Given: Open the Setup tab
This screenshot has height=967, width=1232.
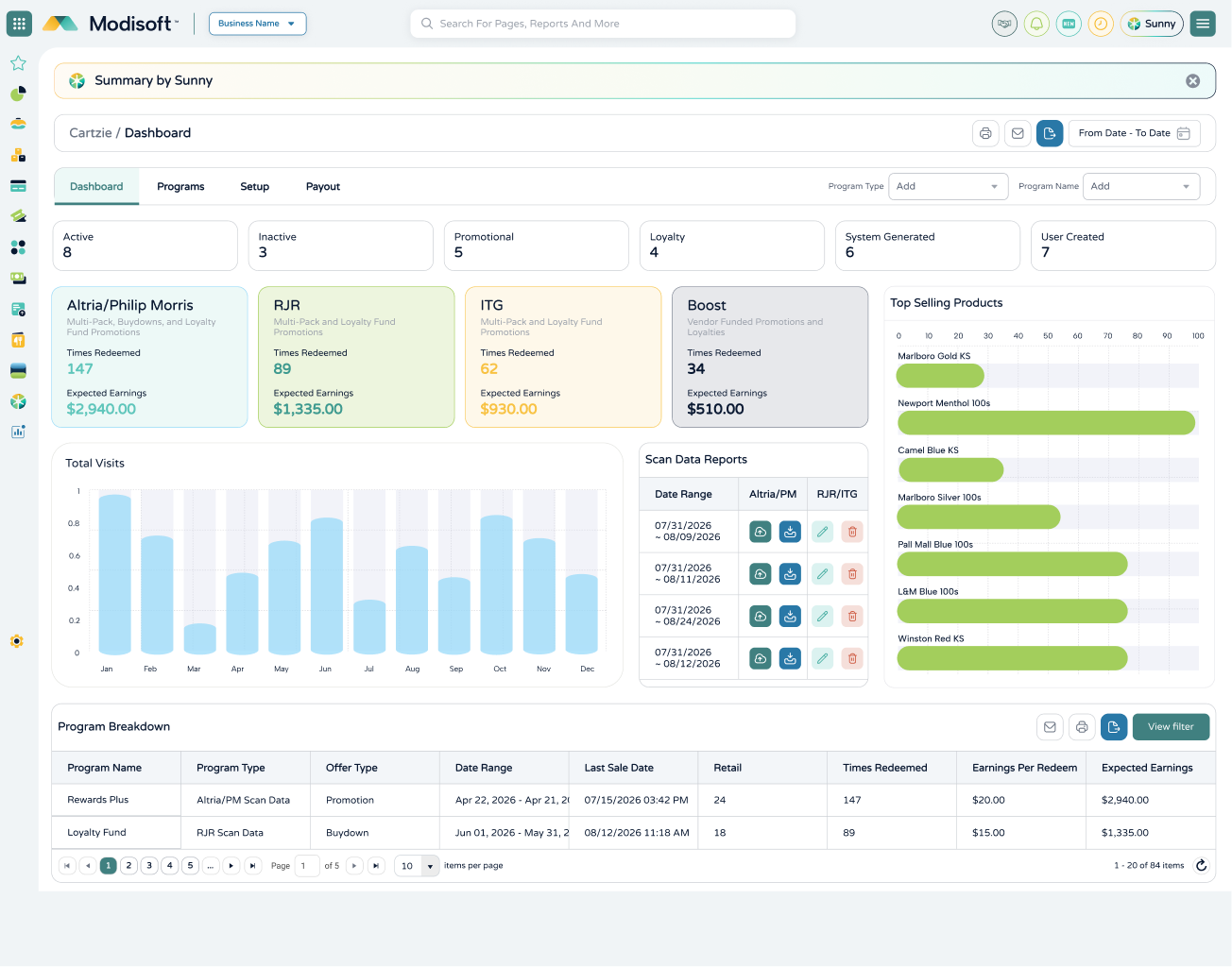Looking at the screenshot, I should click(x=254, y=187).
